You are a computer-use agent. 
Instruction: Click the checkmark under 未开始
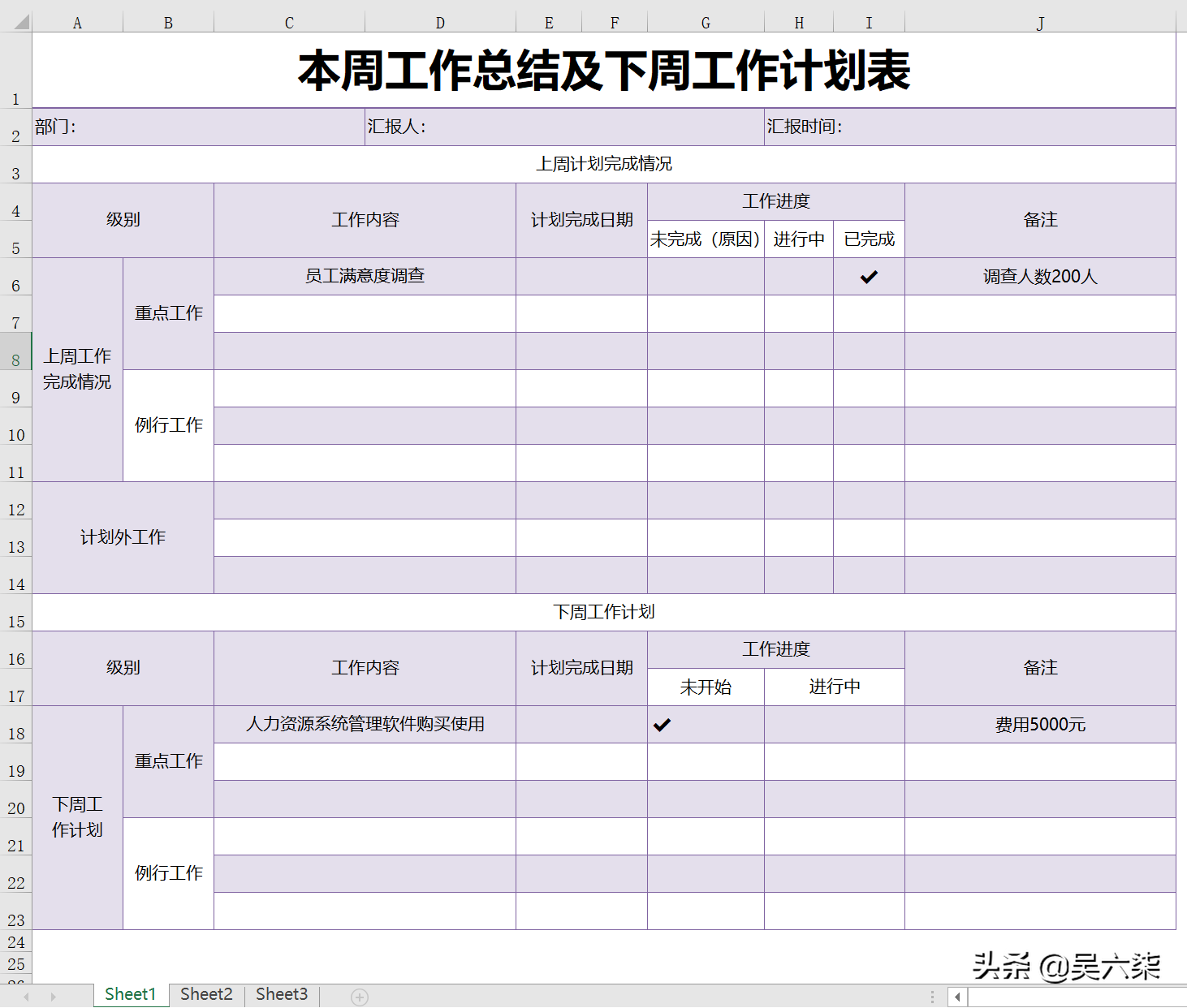coord(663,724)
